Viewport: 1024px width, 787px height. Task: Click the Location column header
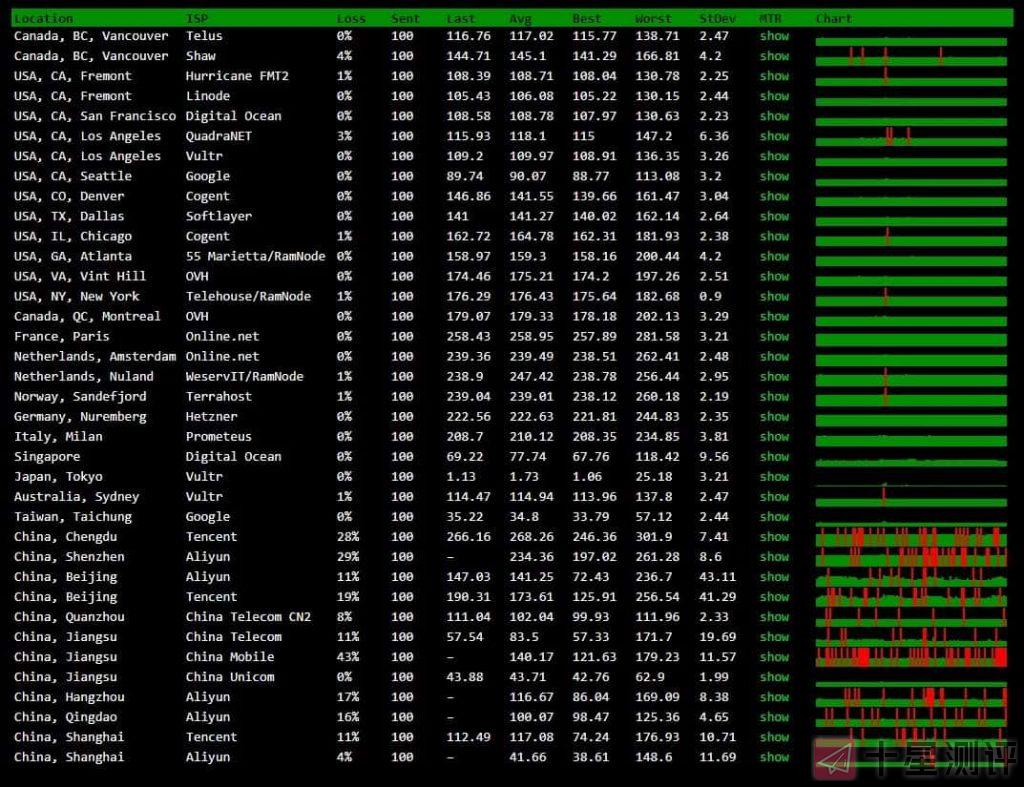(x=43, y=18)
